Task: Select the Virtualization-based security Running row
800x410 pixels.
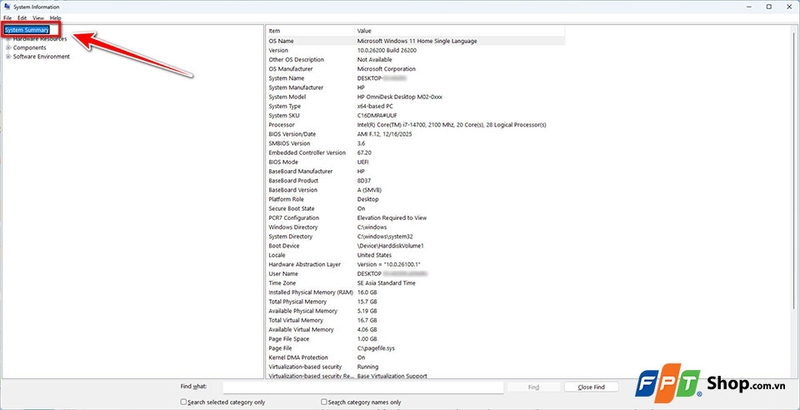Action: click(415, 367)
